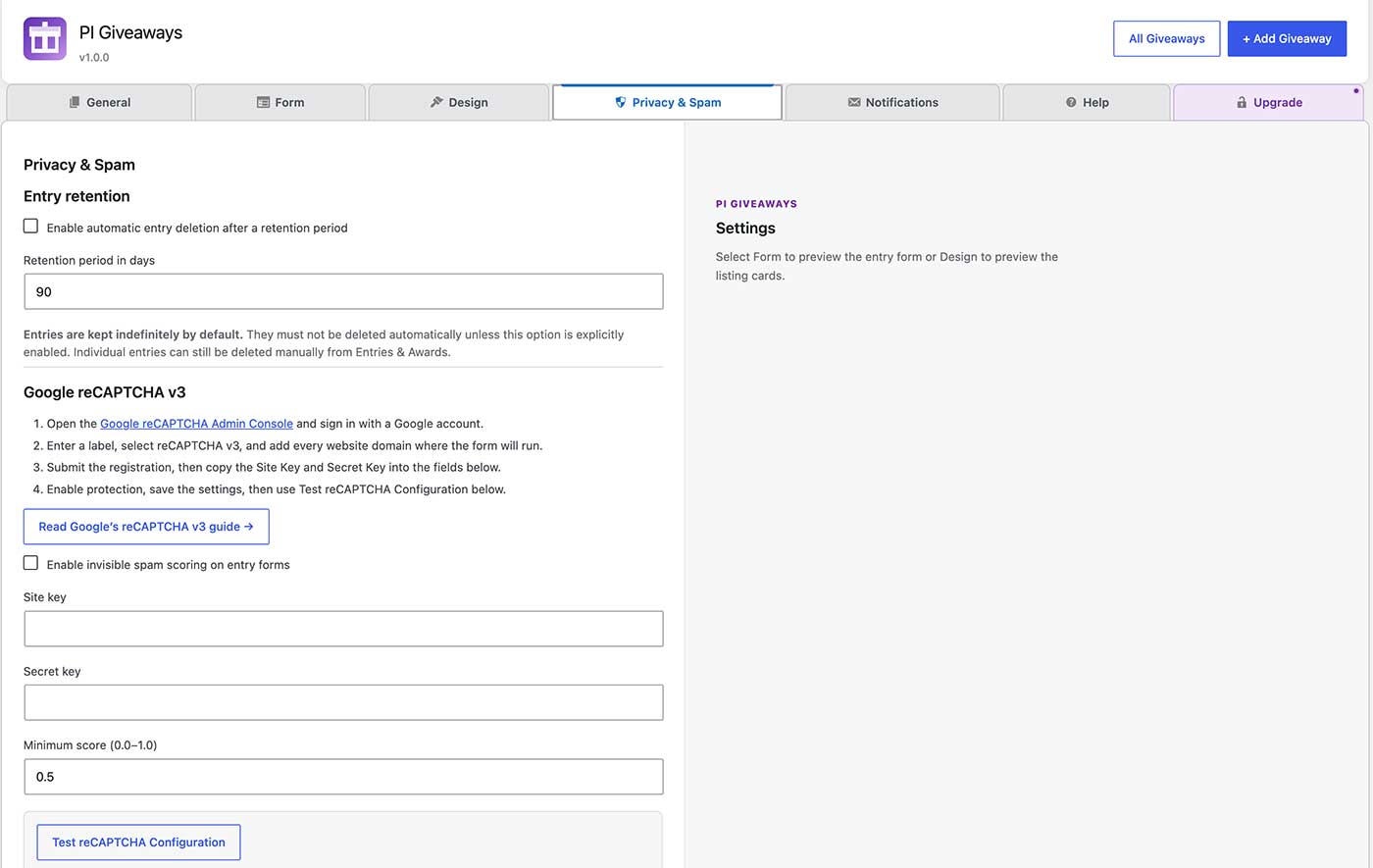Focus the Secret key input field
Screen dimensions: 1373x868
(343, 702)
